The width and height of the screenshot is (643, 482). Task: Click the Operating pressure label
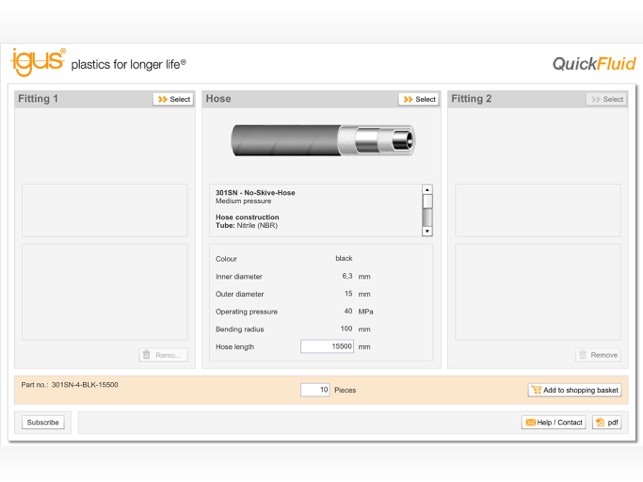(246, 312)
